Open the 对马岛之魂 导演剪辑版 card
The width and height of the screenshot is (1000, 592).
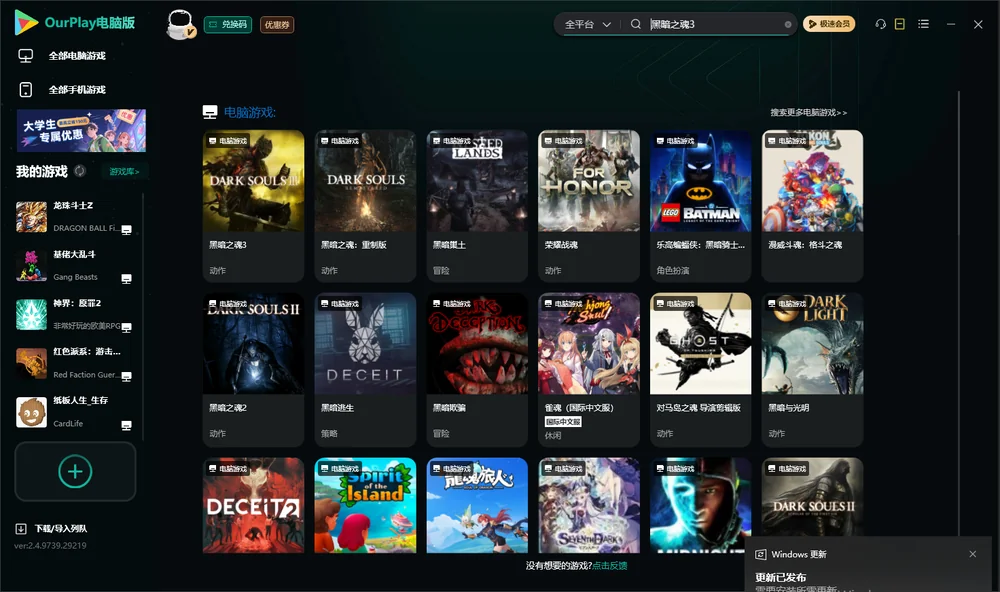click(x=700, y=369)
